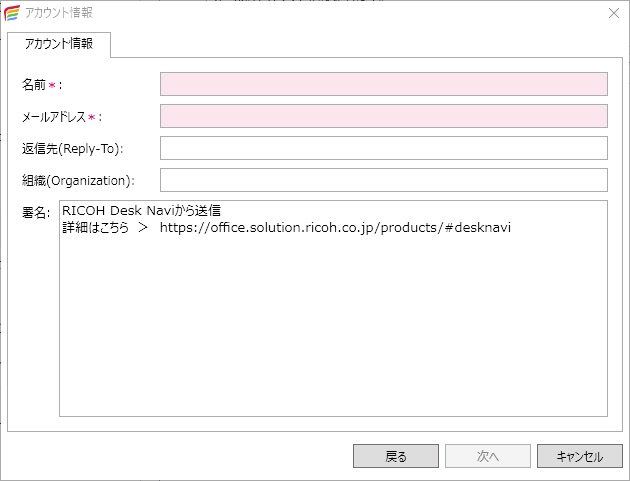The image size is (630, 481).
Task: Click the 返信先(Reply-To) label
Action: 72,149
